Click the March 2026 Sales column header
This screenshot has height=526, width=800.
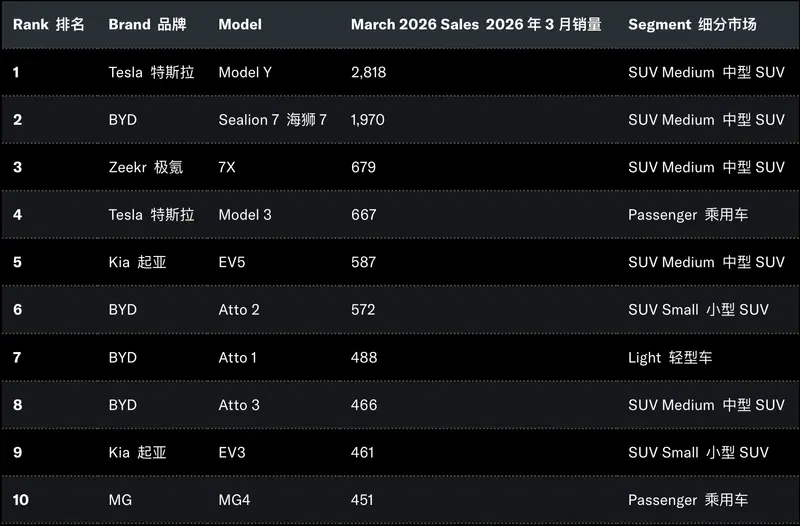[476, 24]
